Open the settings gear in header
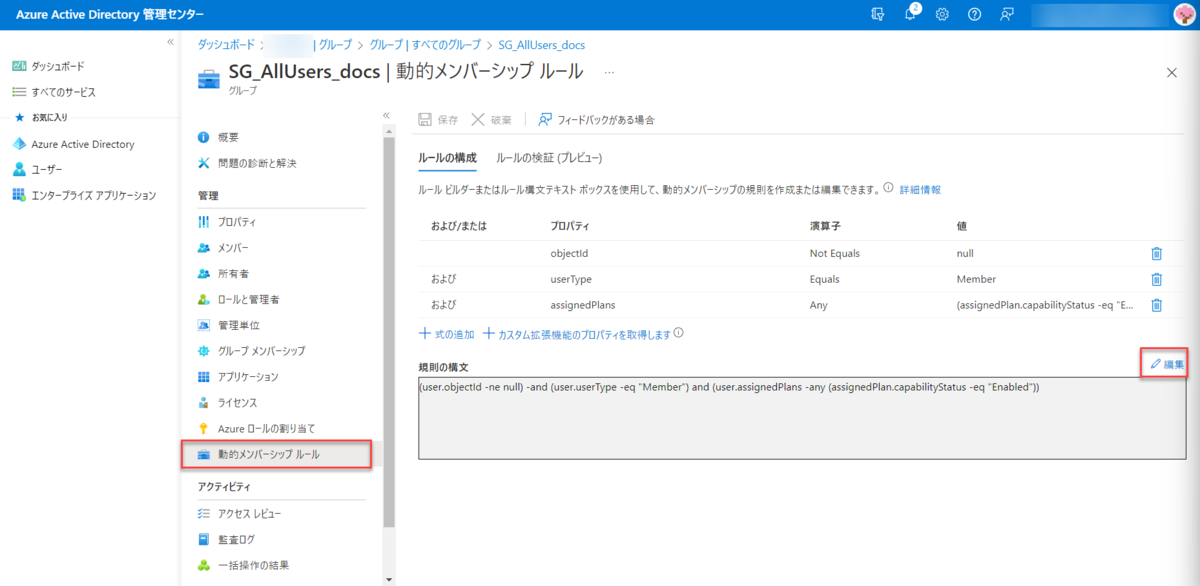The width and height of the screenshot is (1200, 586). point(942,14)
